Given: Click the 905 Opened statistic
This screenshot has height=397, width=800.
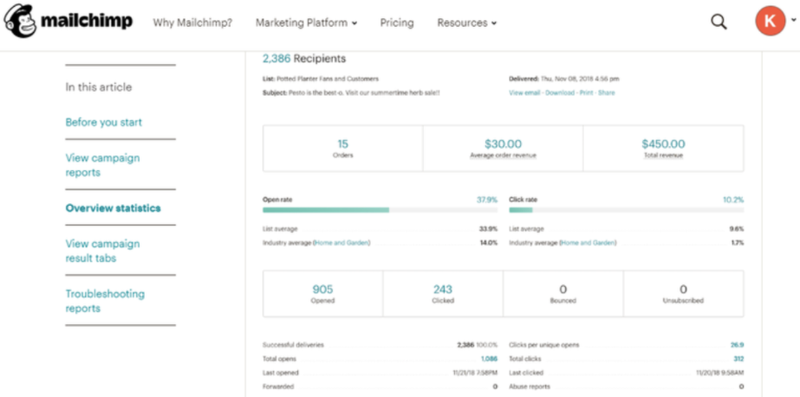Looking at the screenshot, I should point(323,294).
